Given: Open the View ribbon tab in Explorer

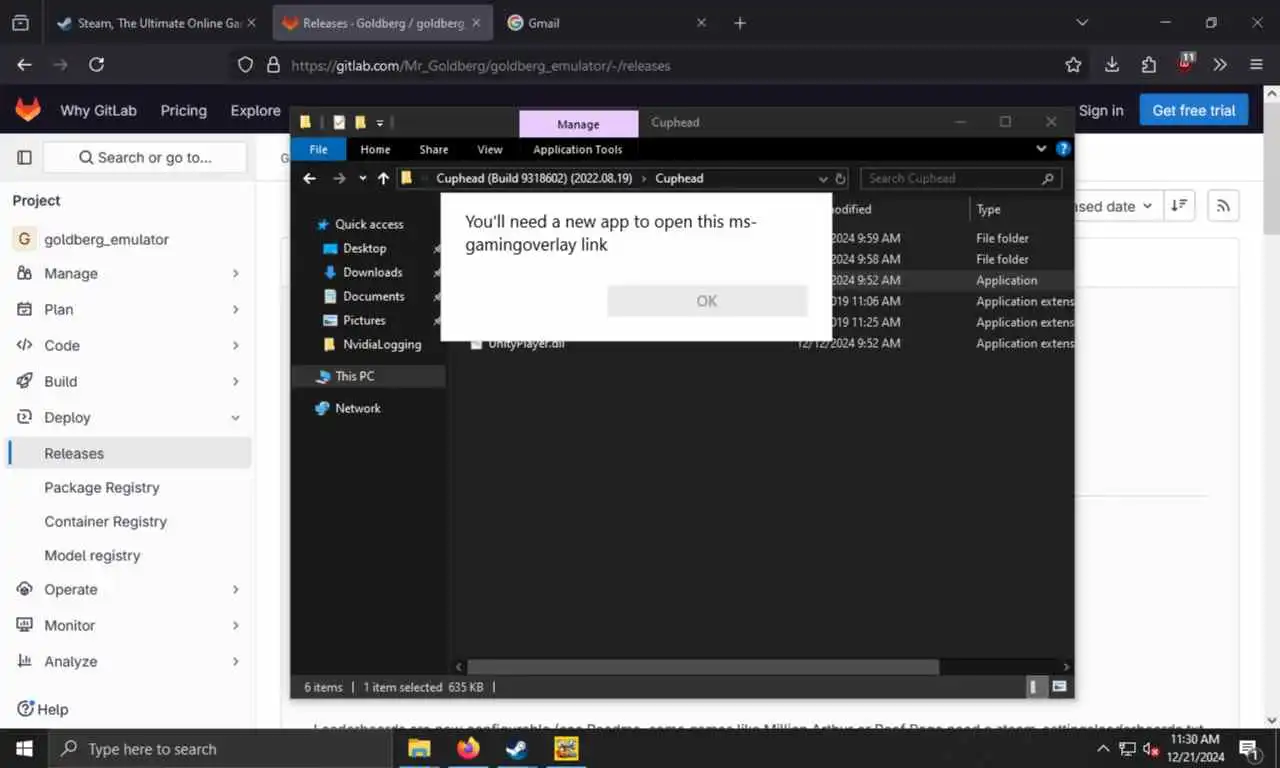Looking at the screenshot, I should [x=490, y=149].
